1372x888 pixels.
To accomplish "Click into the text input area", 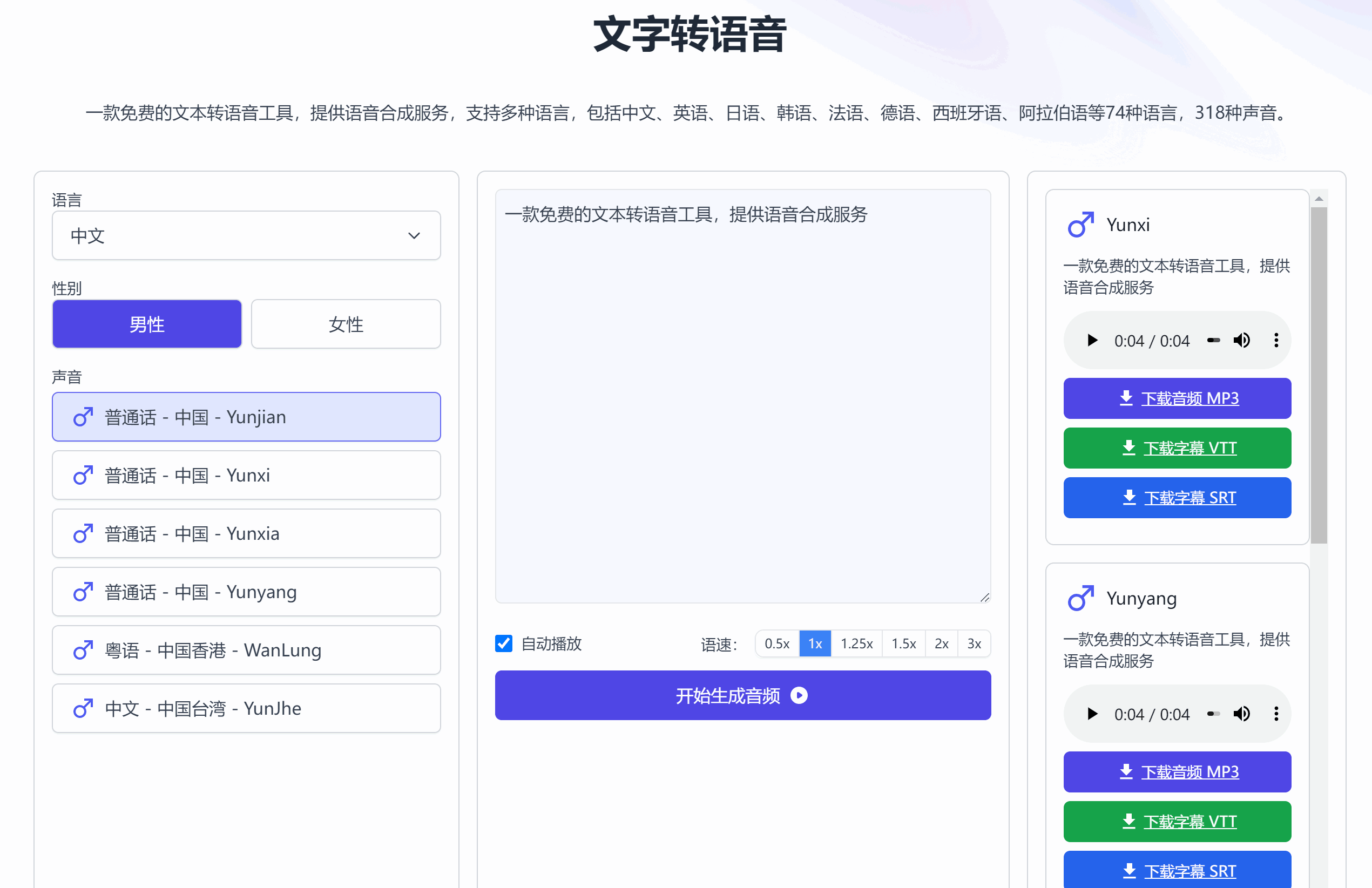I will coord(742,398).
